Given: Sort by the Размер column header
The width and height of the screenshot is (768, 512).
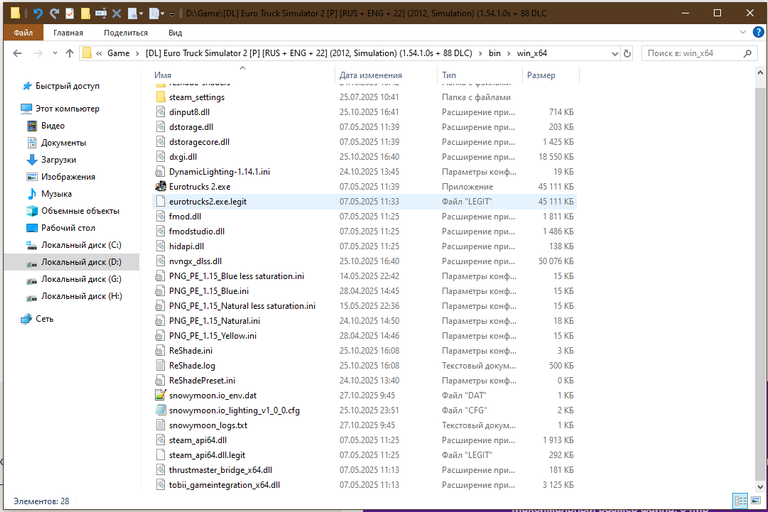Looking at the screenshot, I should [x=541, y=75].
